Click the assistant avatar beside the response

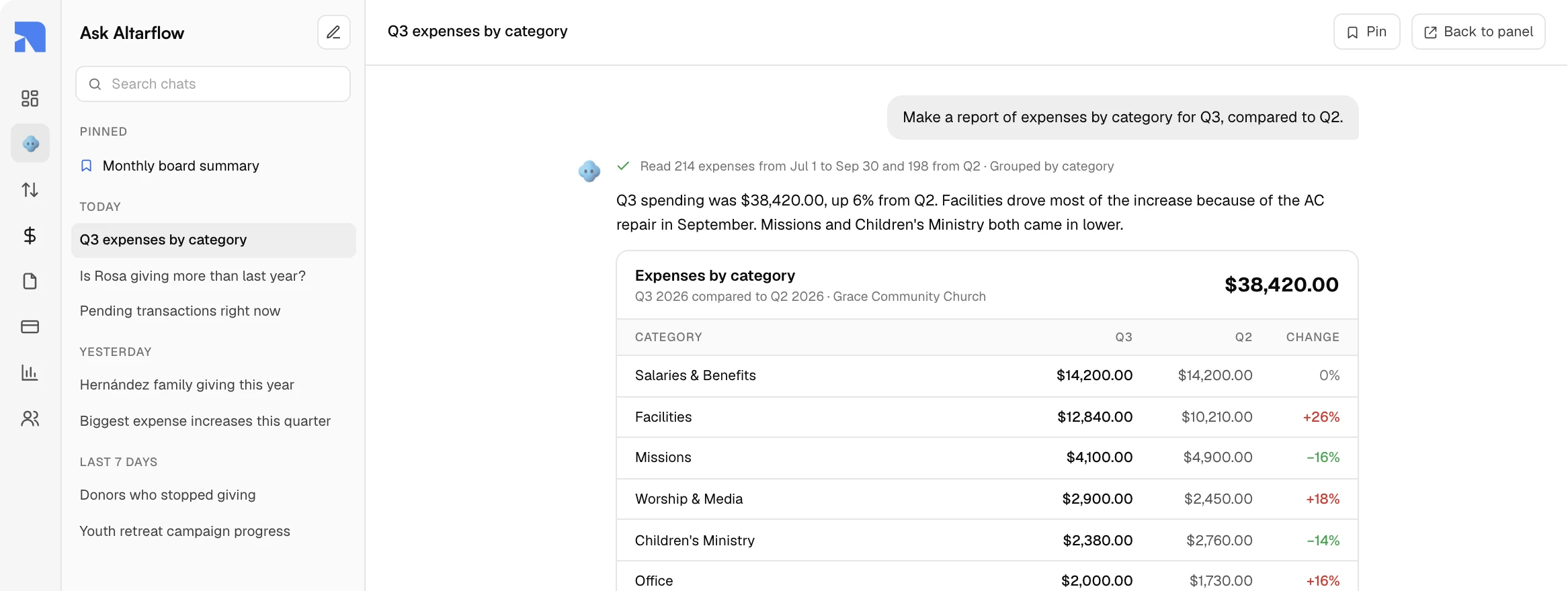point(589,171)
